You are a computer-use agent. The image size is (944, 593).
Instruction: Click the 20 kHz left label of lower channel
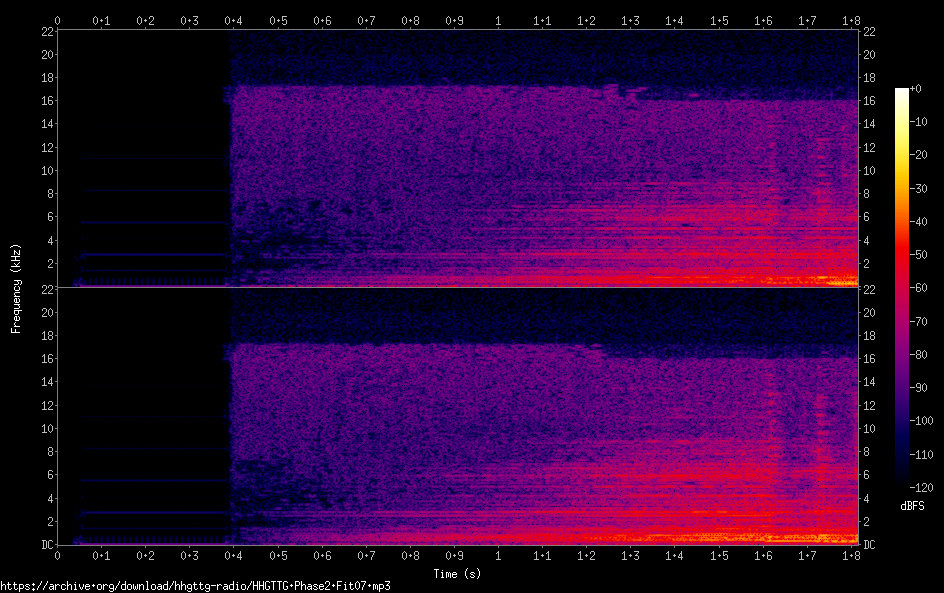[x=46, y=313]
